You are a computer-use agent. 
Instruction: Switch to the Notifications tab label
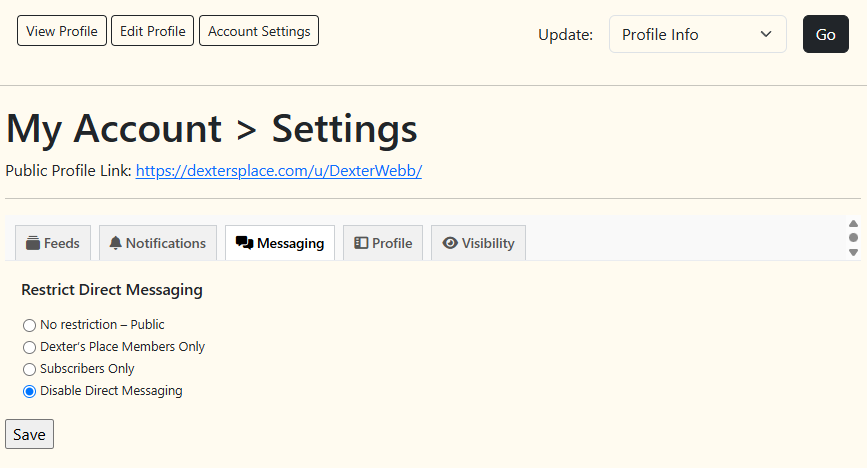(x=166, y=243)
